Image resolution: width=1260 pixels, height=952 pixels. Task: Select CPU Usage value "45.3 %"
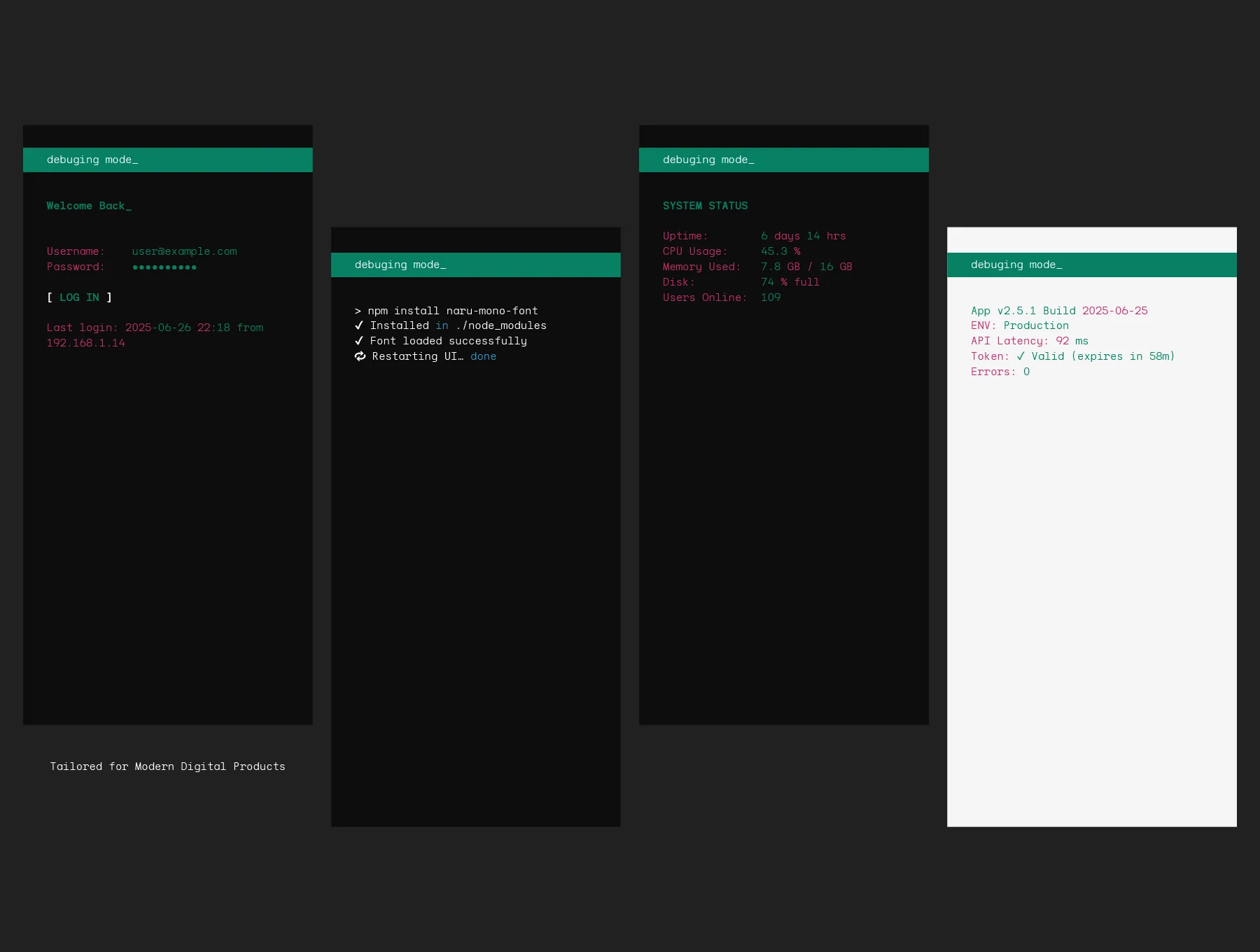click(x=780, y=251)
